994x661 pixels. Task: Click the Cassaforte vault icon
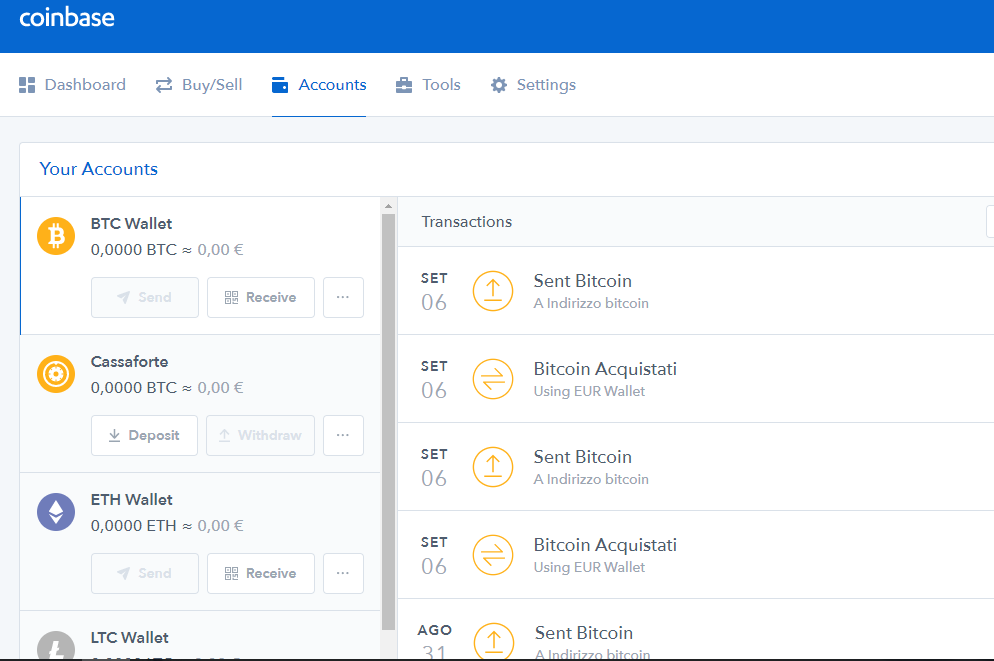pyautogui.click(x=56, y=374)
